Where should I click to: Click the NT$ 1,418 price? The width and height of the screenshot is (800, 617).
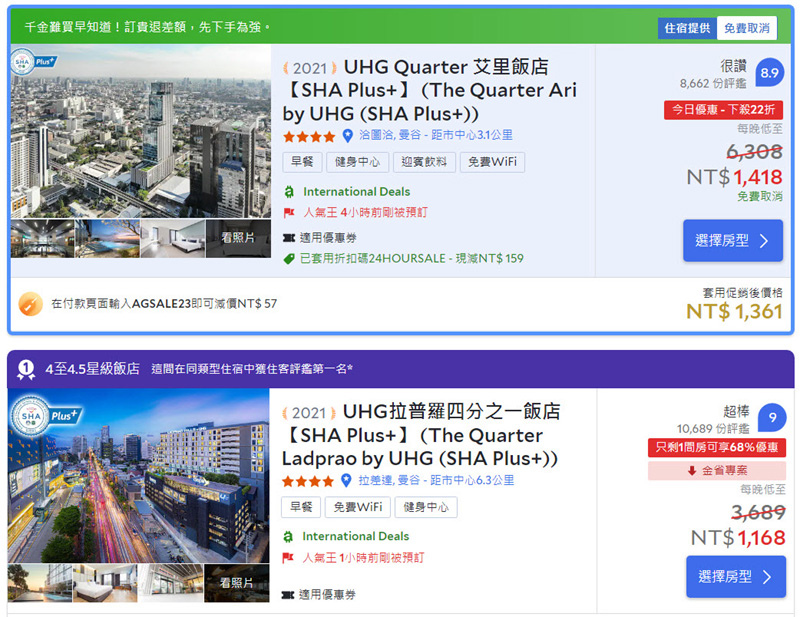click(735, 177)
